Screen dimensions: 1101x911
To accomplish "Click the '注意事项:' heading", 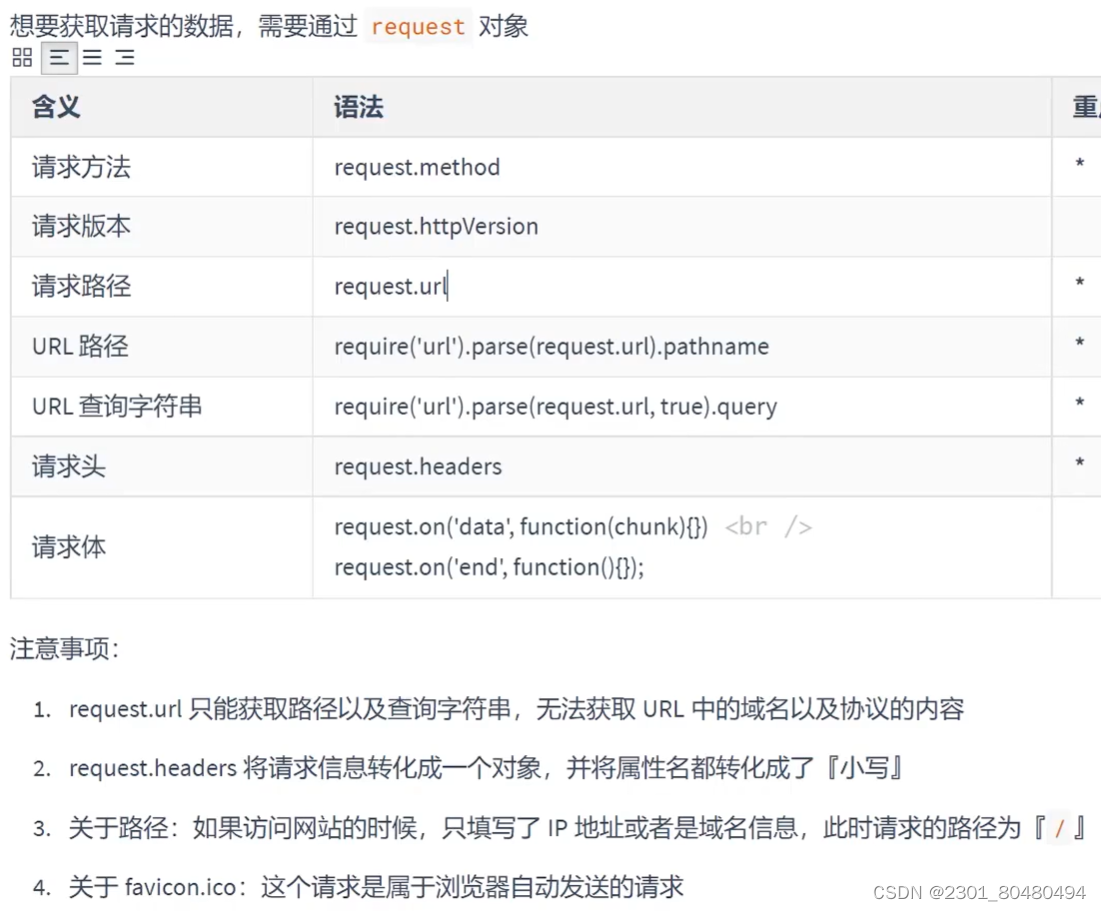I will point(65,648).
